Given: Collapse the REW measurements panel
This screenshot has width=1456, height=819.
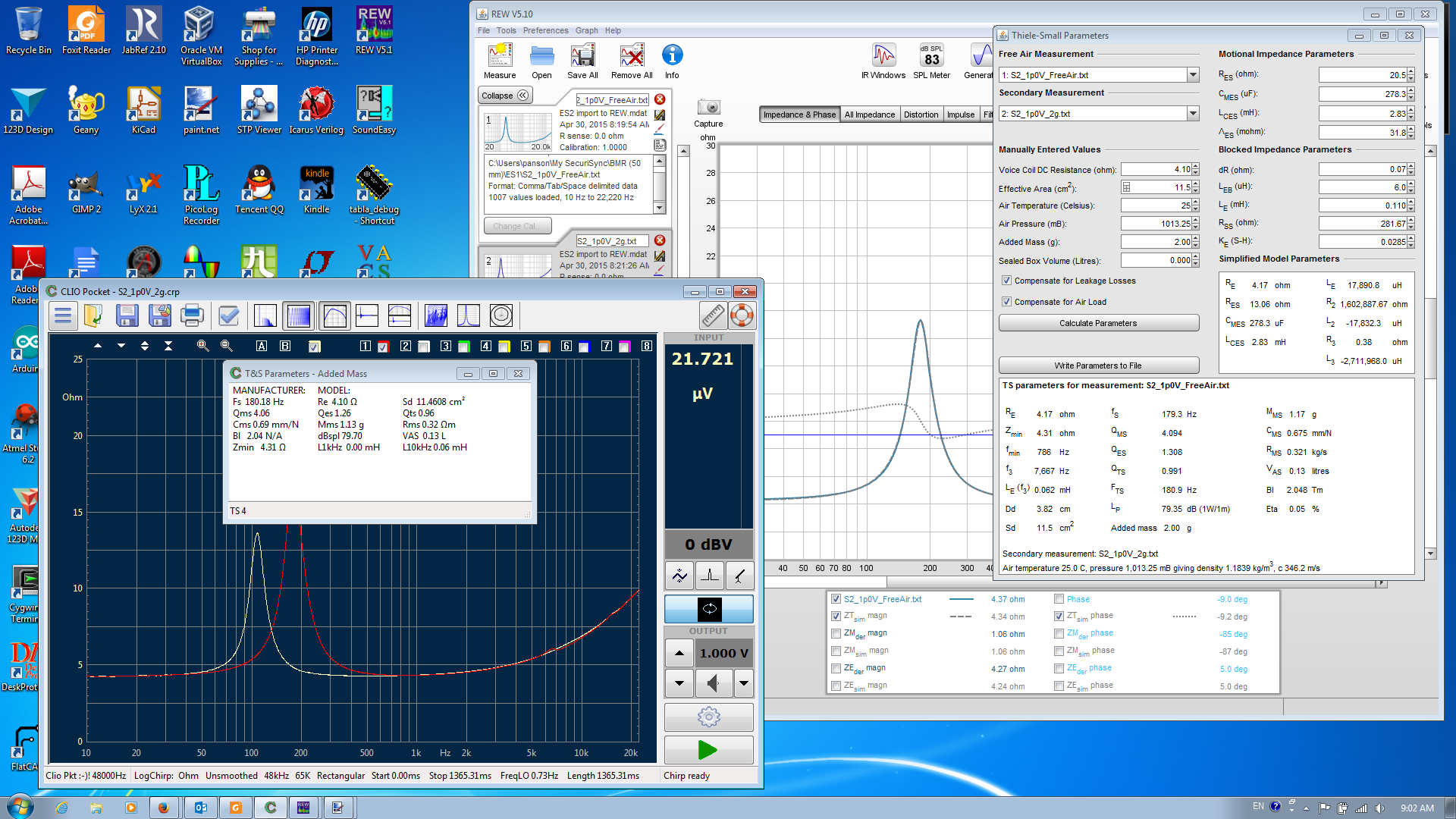Looking at the screenshot, I should pos(505,96).
